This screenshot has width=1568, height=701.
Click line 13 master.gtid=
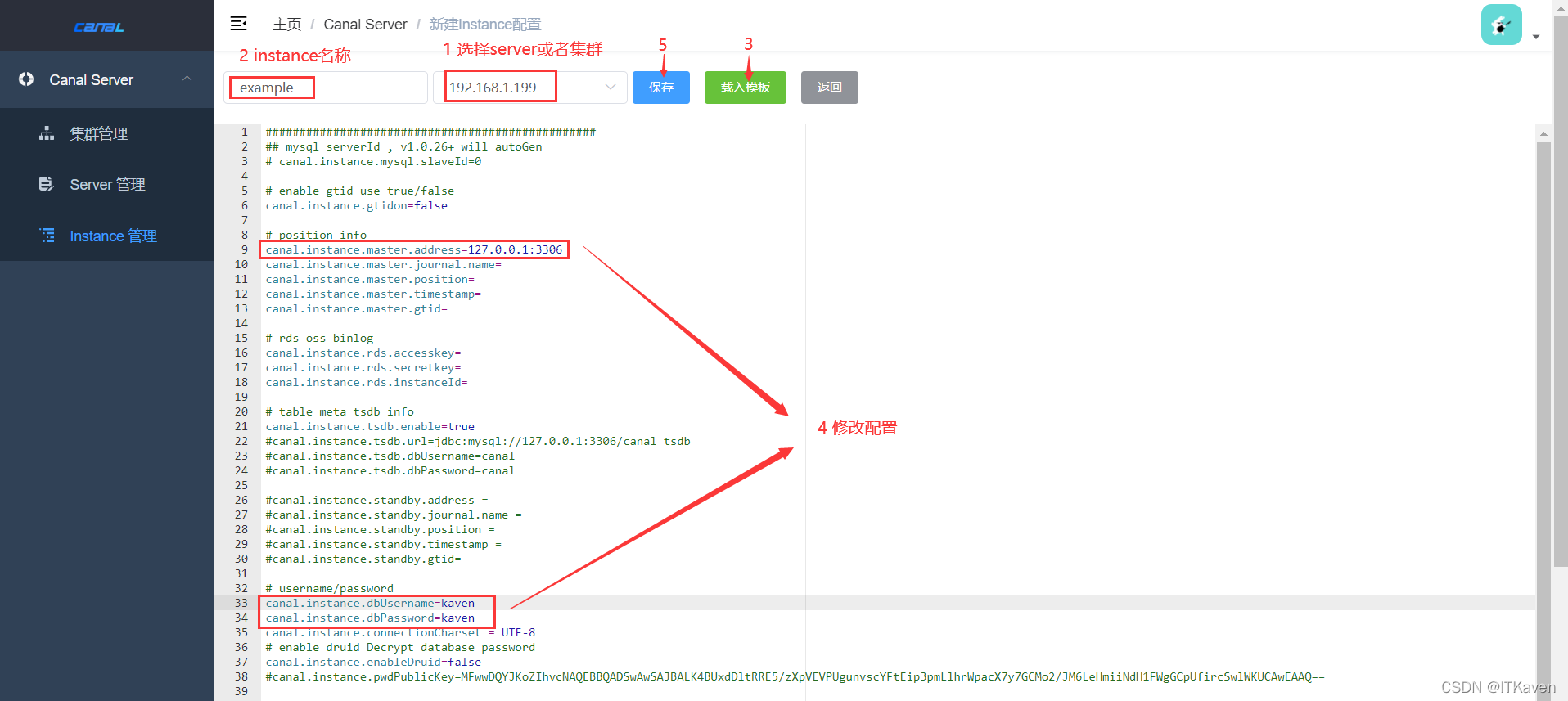(x=356, y=308)
